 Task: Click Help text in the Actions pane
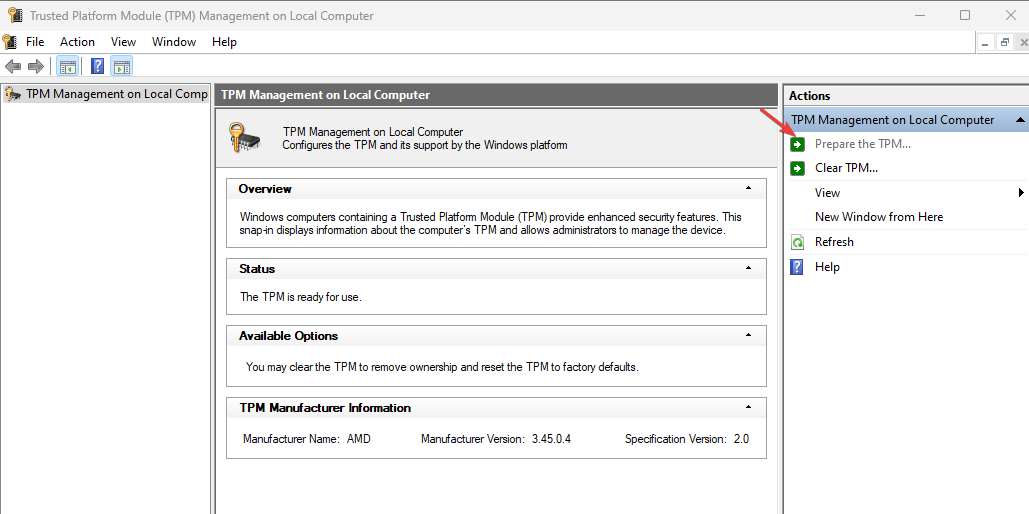(x=827, y=267)
